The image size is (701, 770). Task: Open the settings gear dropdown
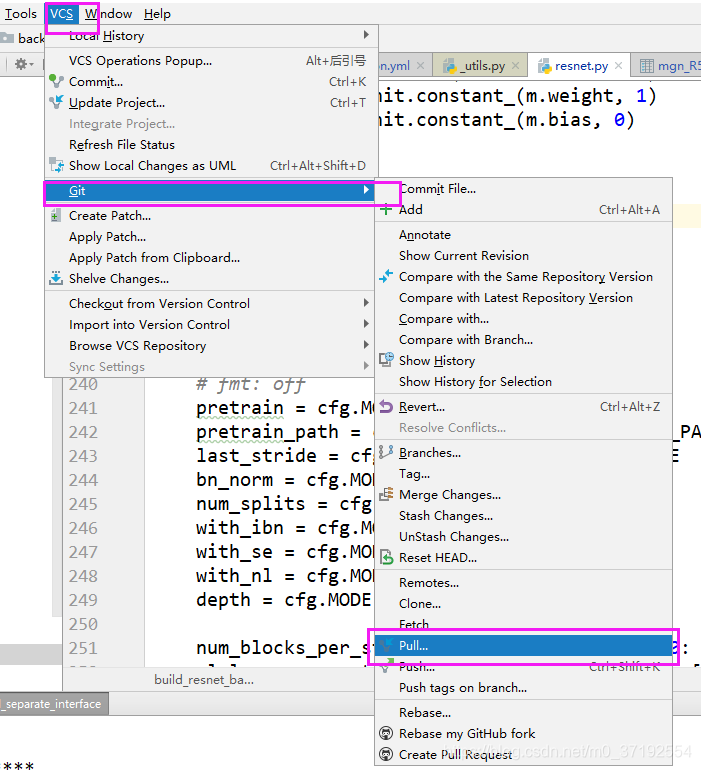coord(23,64)
